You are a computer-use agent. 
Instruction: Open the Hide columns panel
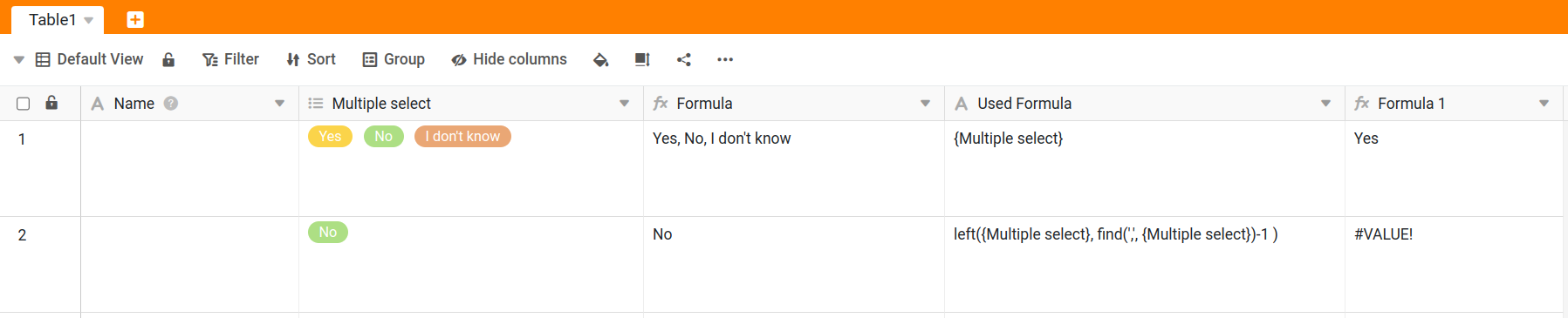(509, 59)
